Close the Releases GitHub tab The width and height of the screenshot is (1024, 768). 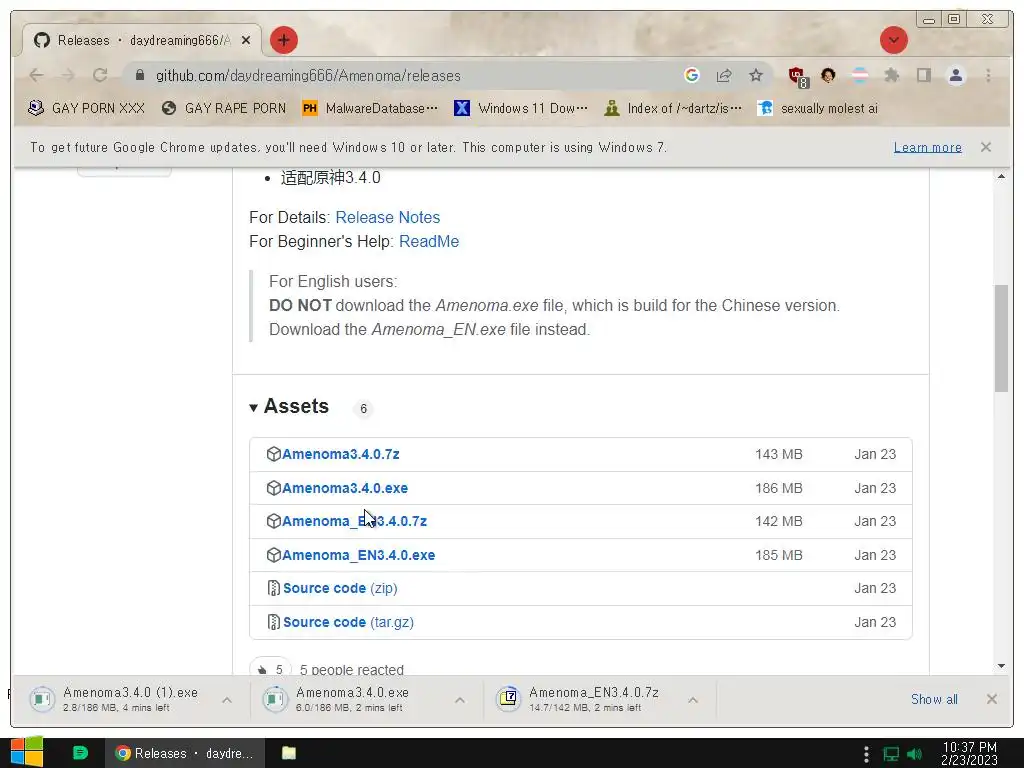click(246, 40)
